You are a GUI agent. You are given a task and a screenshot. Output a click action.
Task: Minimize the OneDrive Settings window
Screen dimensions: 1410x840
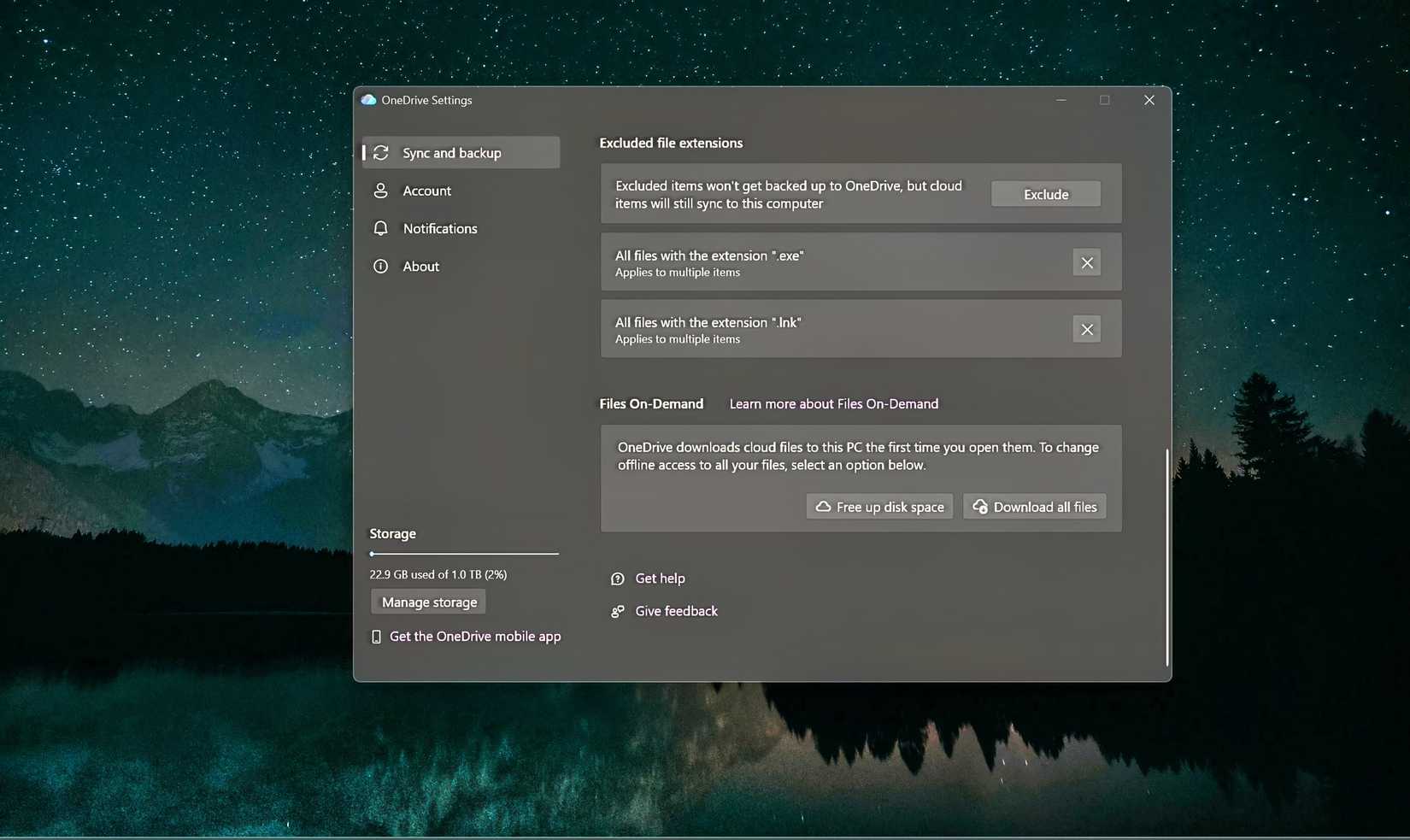pyautogui.click(x=1061, y=100)
